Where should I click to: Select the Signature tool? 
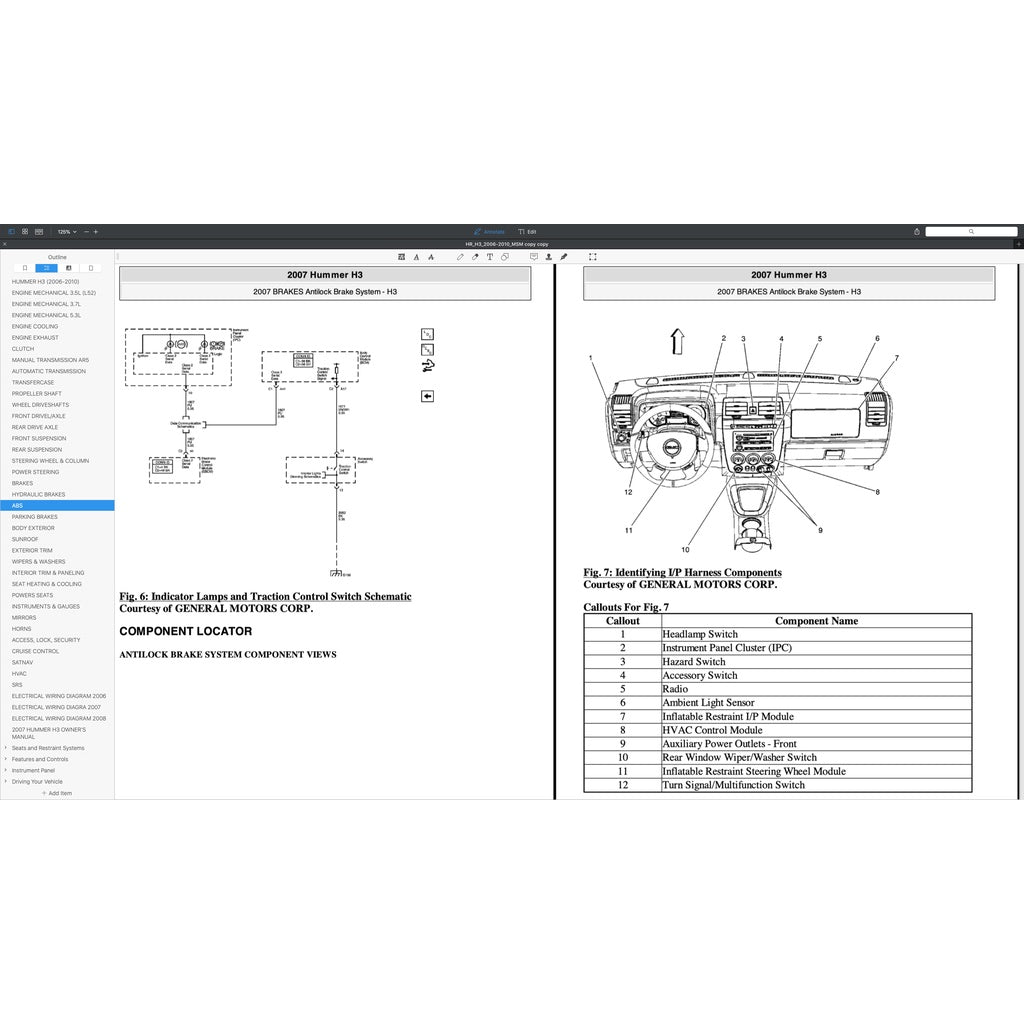coord(564,256)
